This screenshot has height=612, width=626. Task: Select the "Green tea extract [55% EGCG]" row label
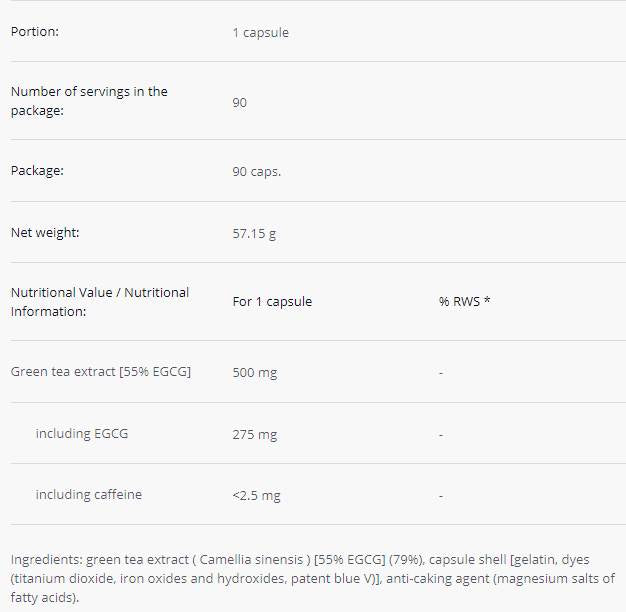point(101,371)
